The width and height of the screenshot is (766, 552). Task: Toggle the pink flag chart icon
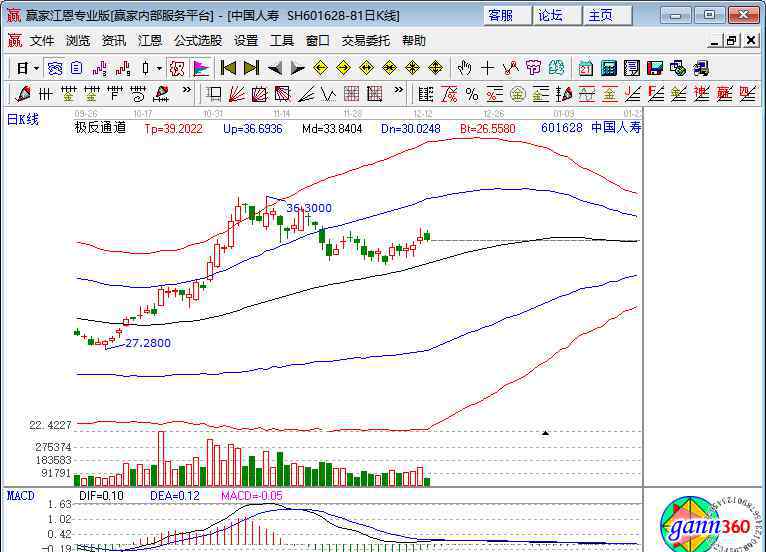pos(201,68)
